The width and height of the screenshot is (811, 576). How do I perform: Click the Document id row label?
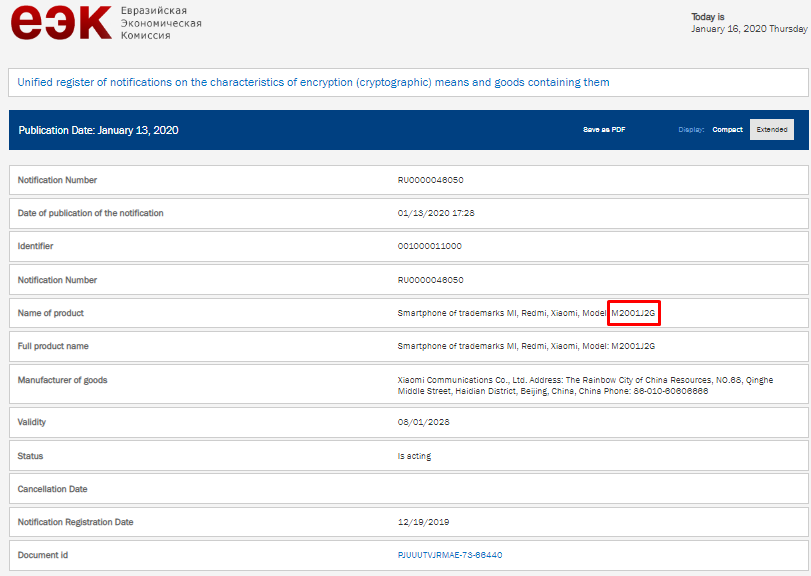(43, 555)
